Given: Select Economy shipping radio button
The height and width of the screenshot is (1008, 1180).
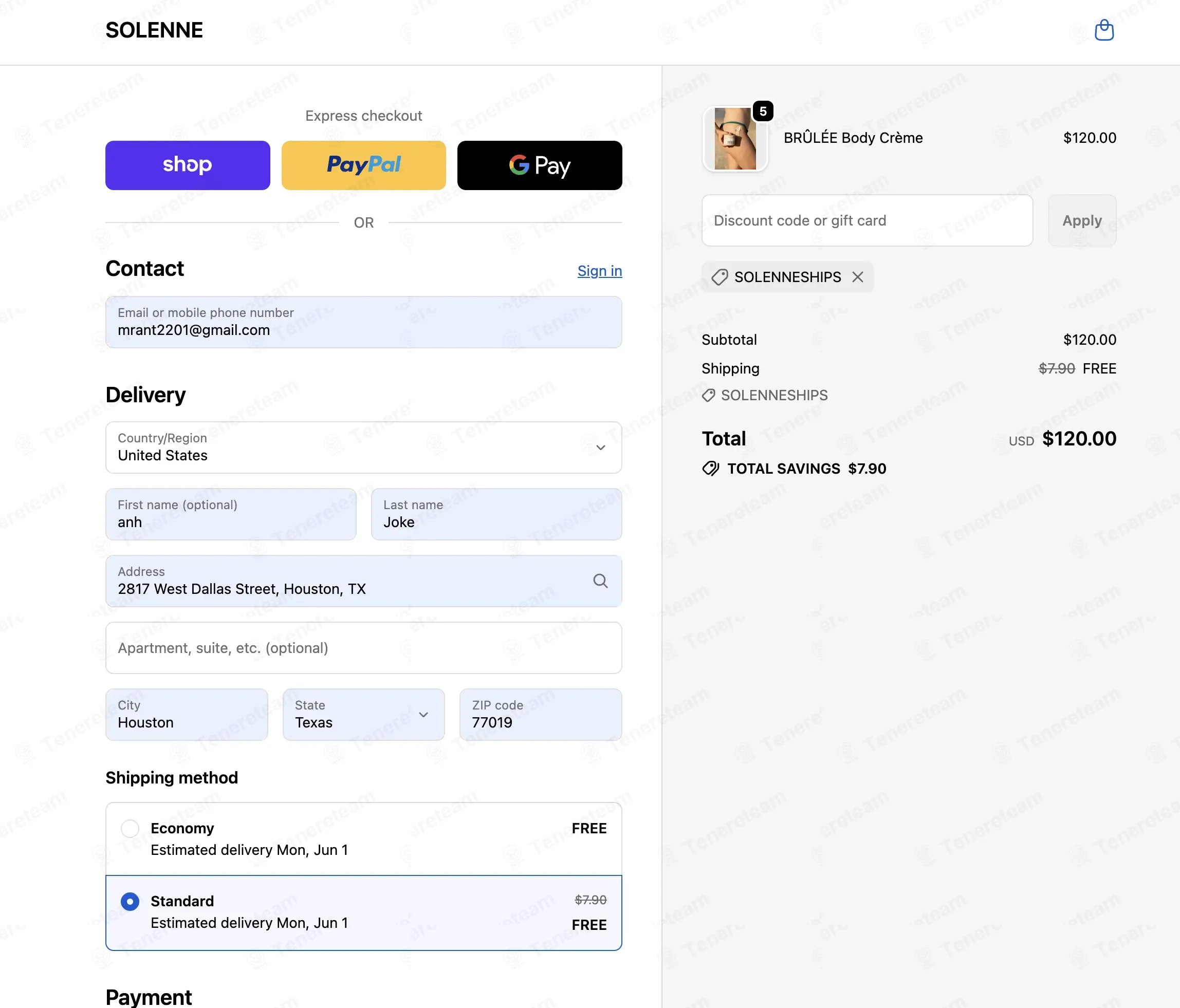Looking at the screenshot, I should tap(130, 828).
